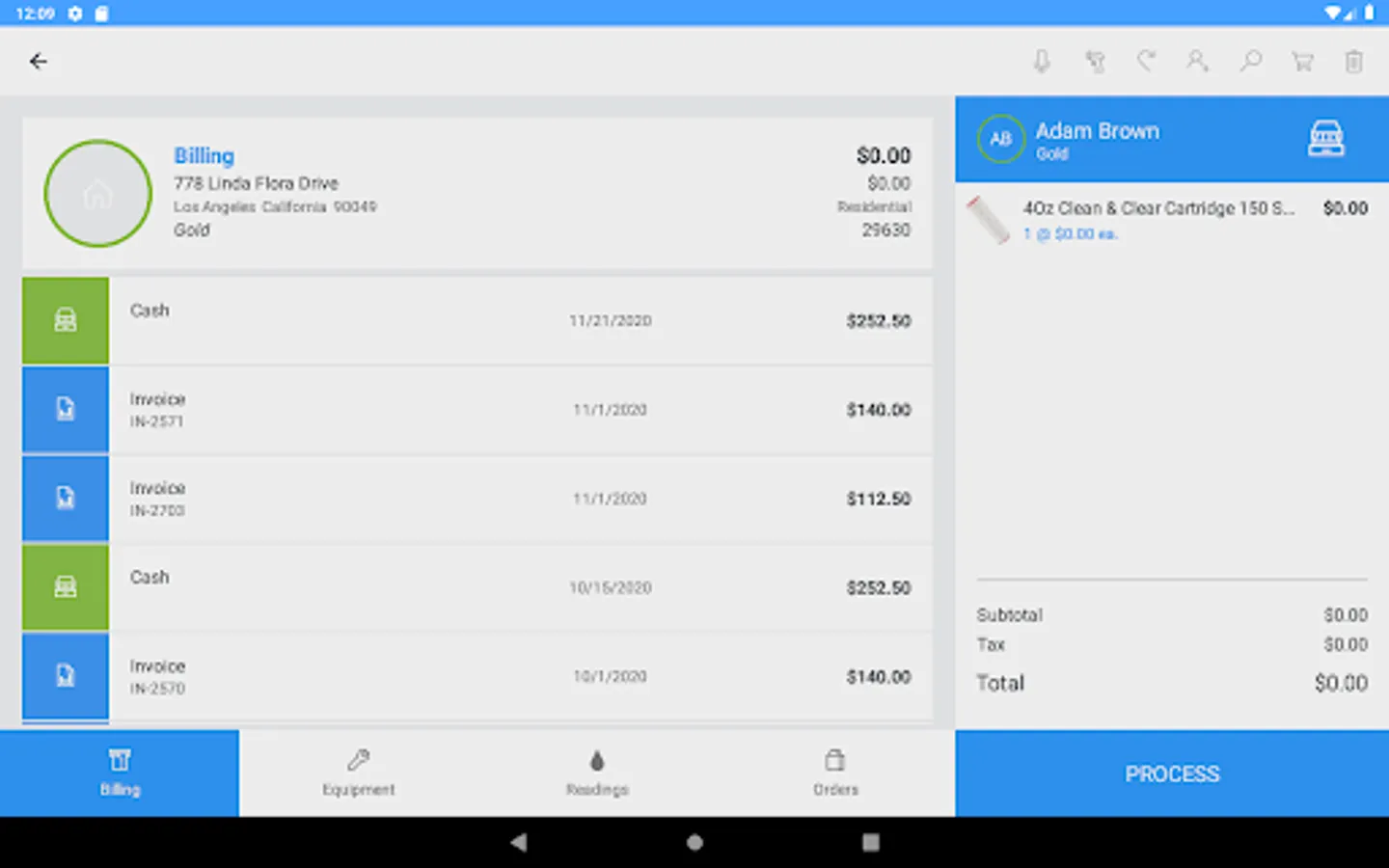
Task: Select the invoice number IN-2703
Action: [x=157, y=511]
